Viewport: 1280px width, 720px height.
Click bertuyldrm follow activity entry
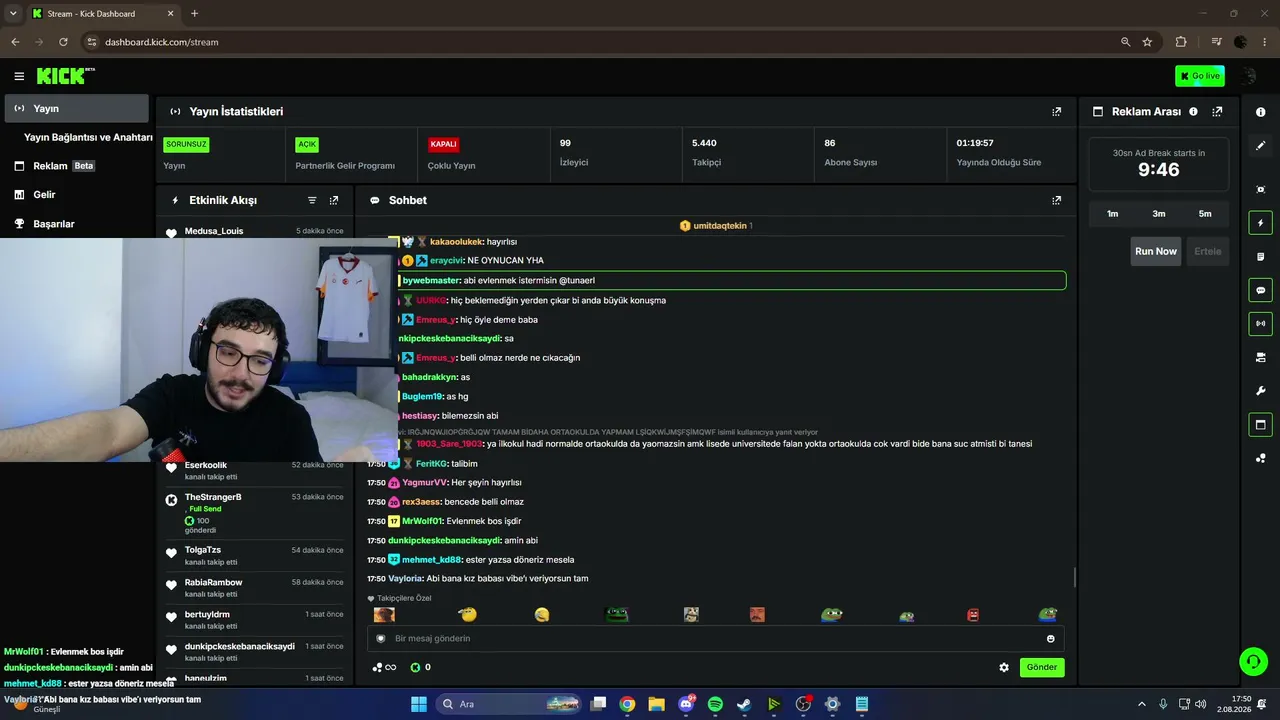(254, 619)
